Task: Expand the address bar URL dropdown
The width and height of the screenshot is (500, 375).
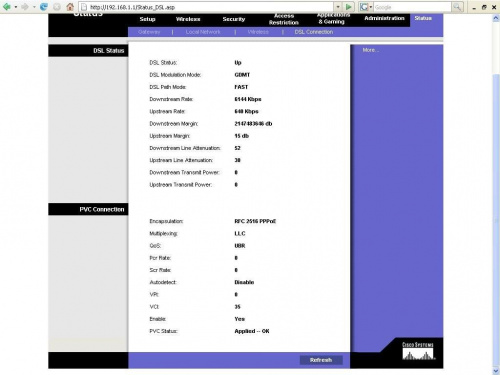Action: click(x=338, y=7)
